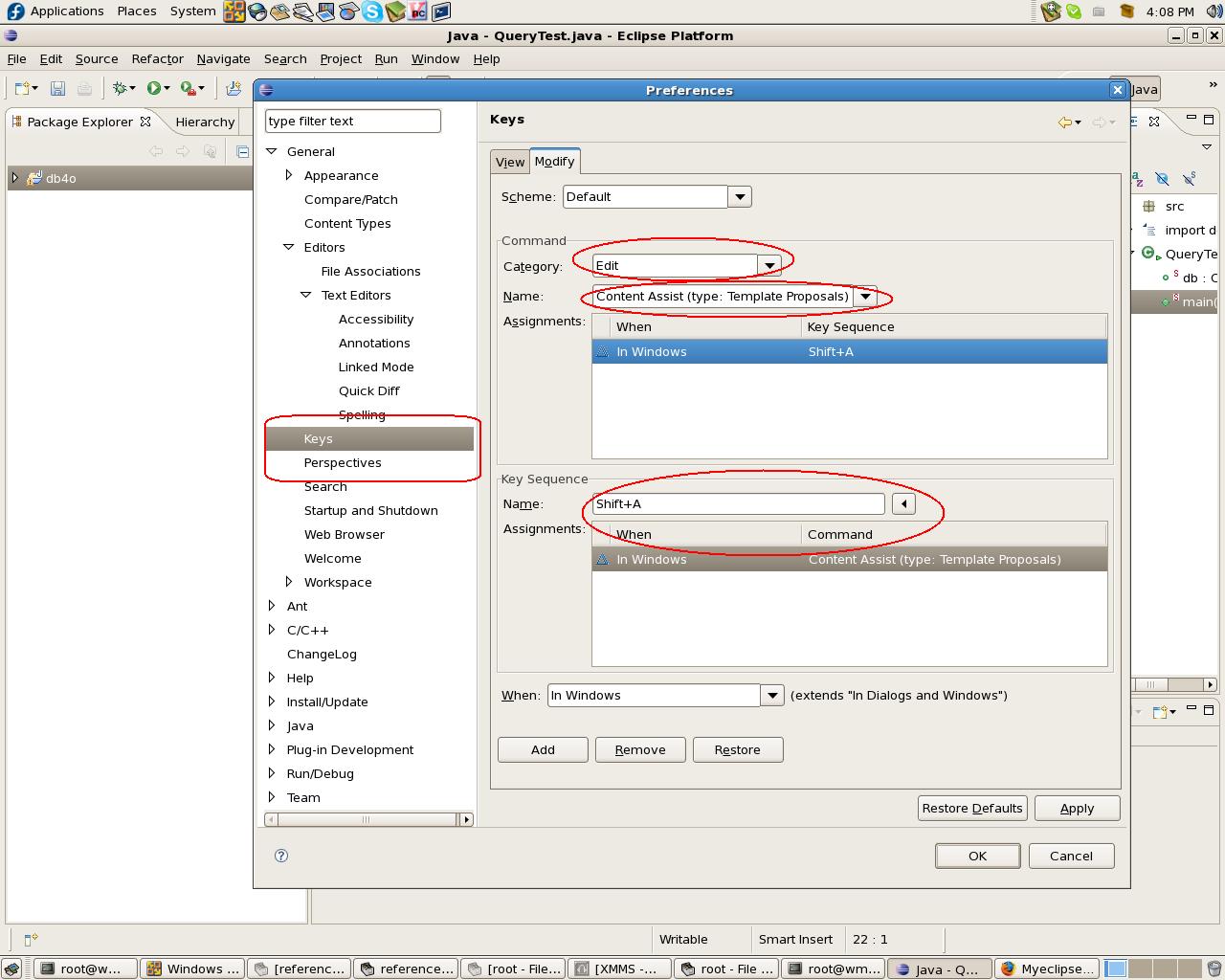
Task: Click the BC application launcher in top panel
Action: [x=418, y=11]
